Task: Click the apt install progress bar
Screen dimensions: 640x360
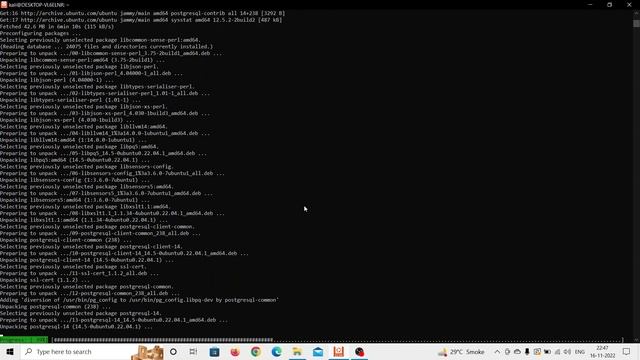Action: coord(337,340)
